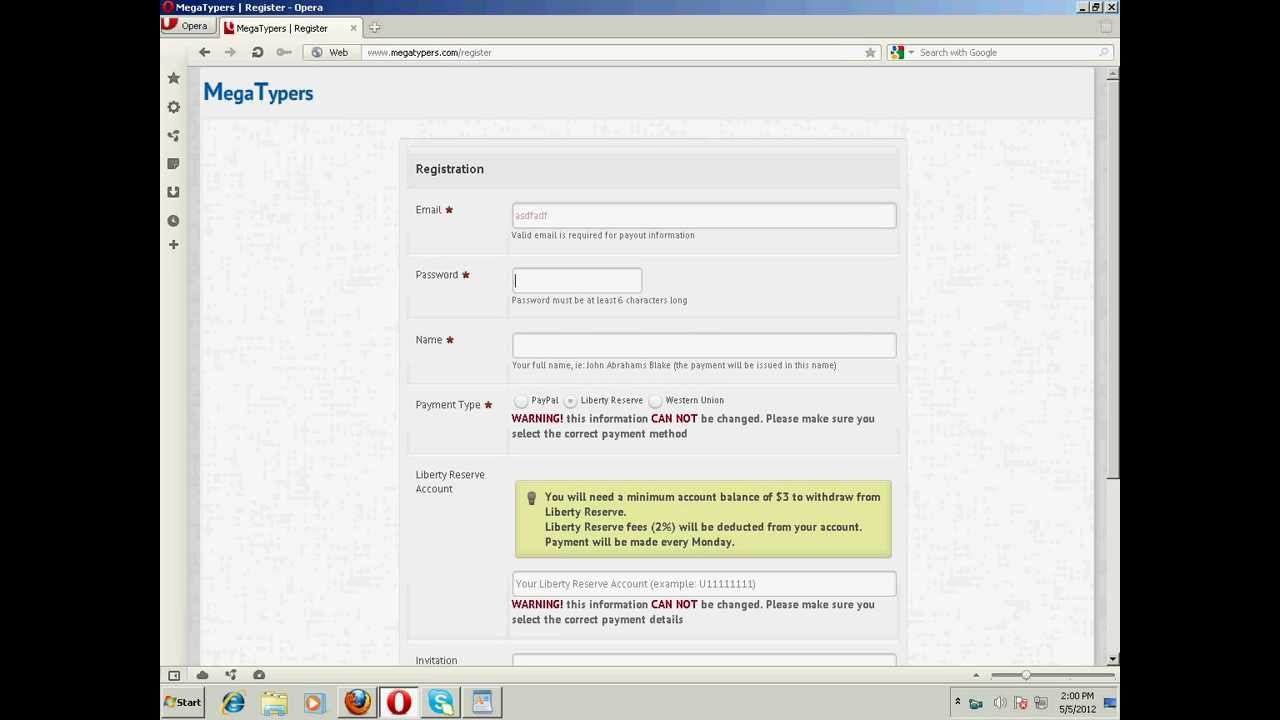
Task: Select the PayPal payment option
Action: pyautogui.click(x=521, y=401)
